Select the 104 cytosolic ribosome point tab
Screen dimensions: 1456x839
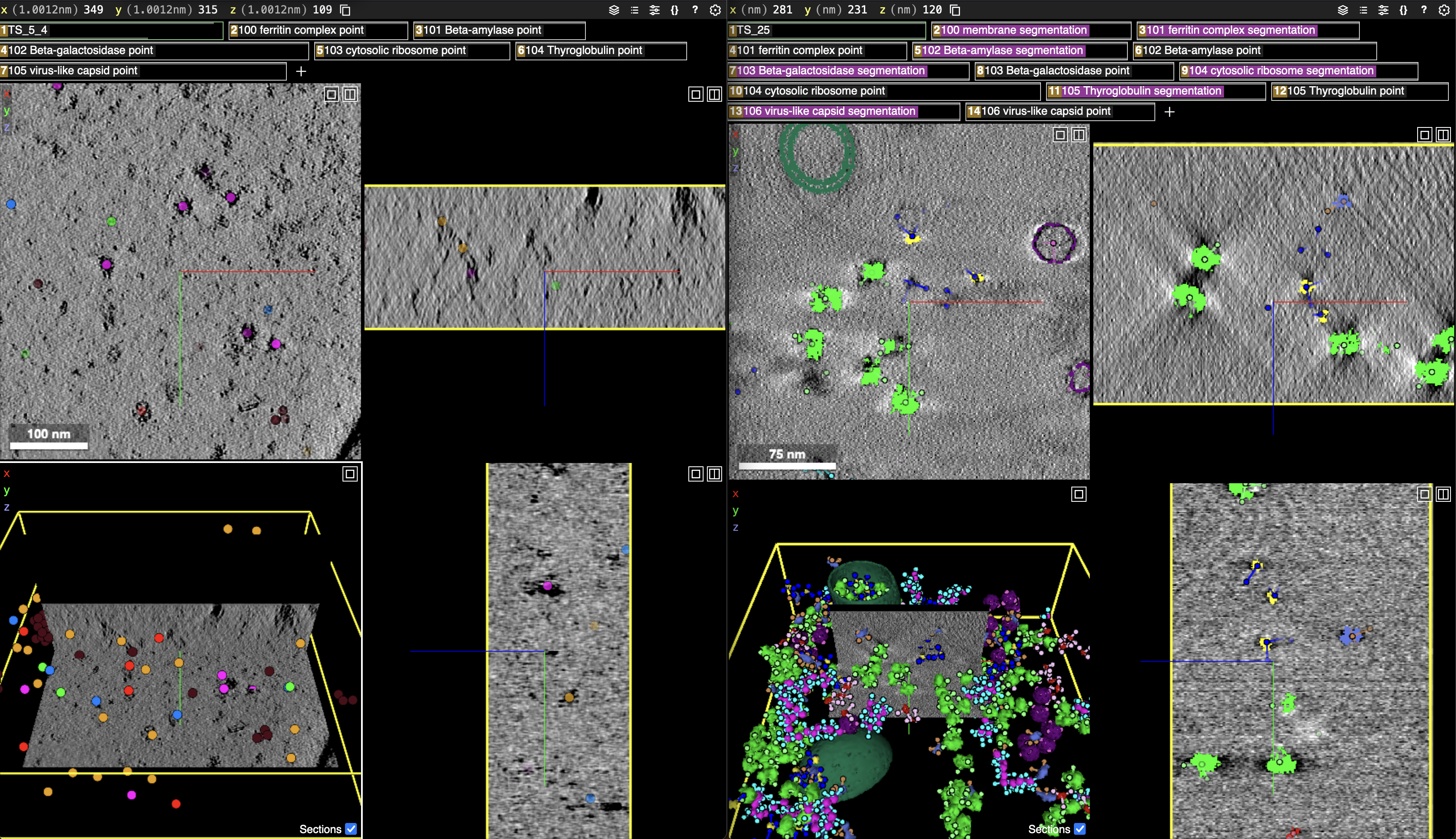click(x=884, y=91)
